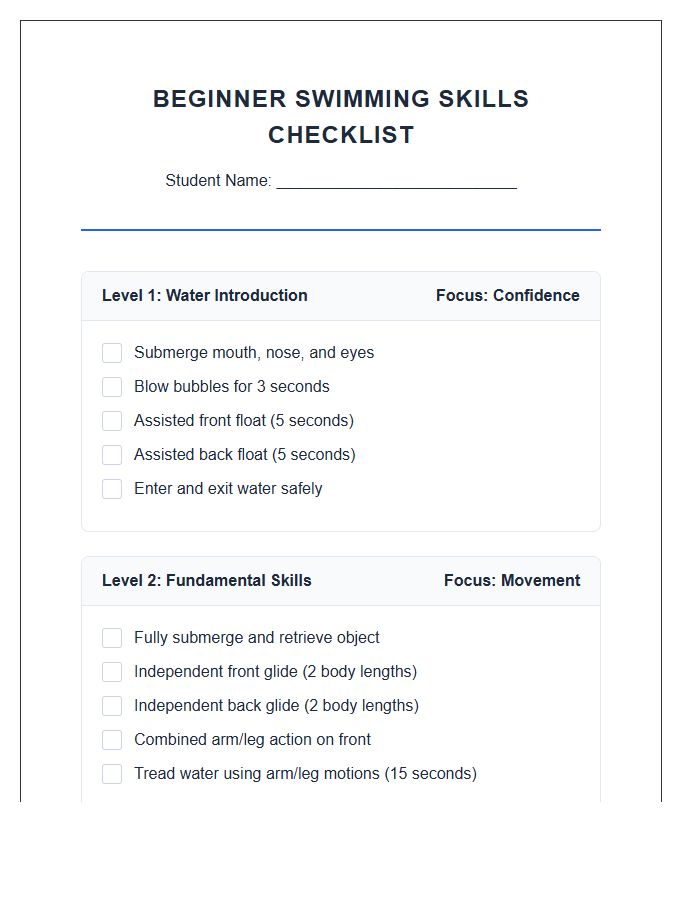Click 'Enter and exit water safely' text

point(228,489)
